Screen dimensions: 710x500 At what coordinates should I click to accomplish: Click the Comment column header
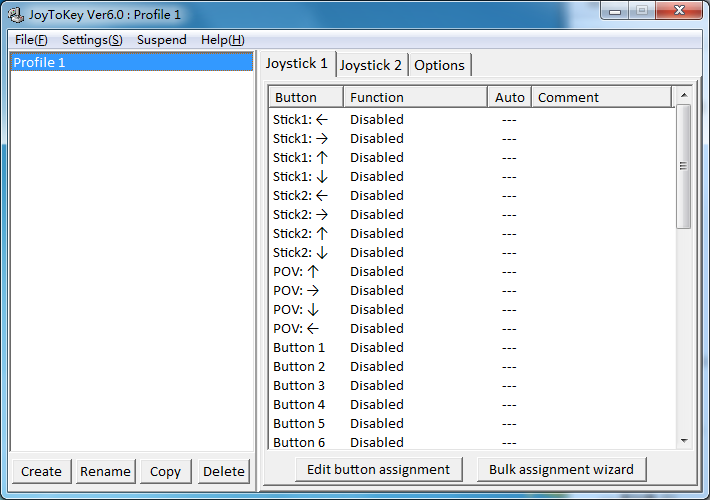point(601,97)
